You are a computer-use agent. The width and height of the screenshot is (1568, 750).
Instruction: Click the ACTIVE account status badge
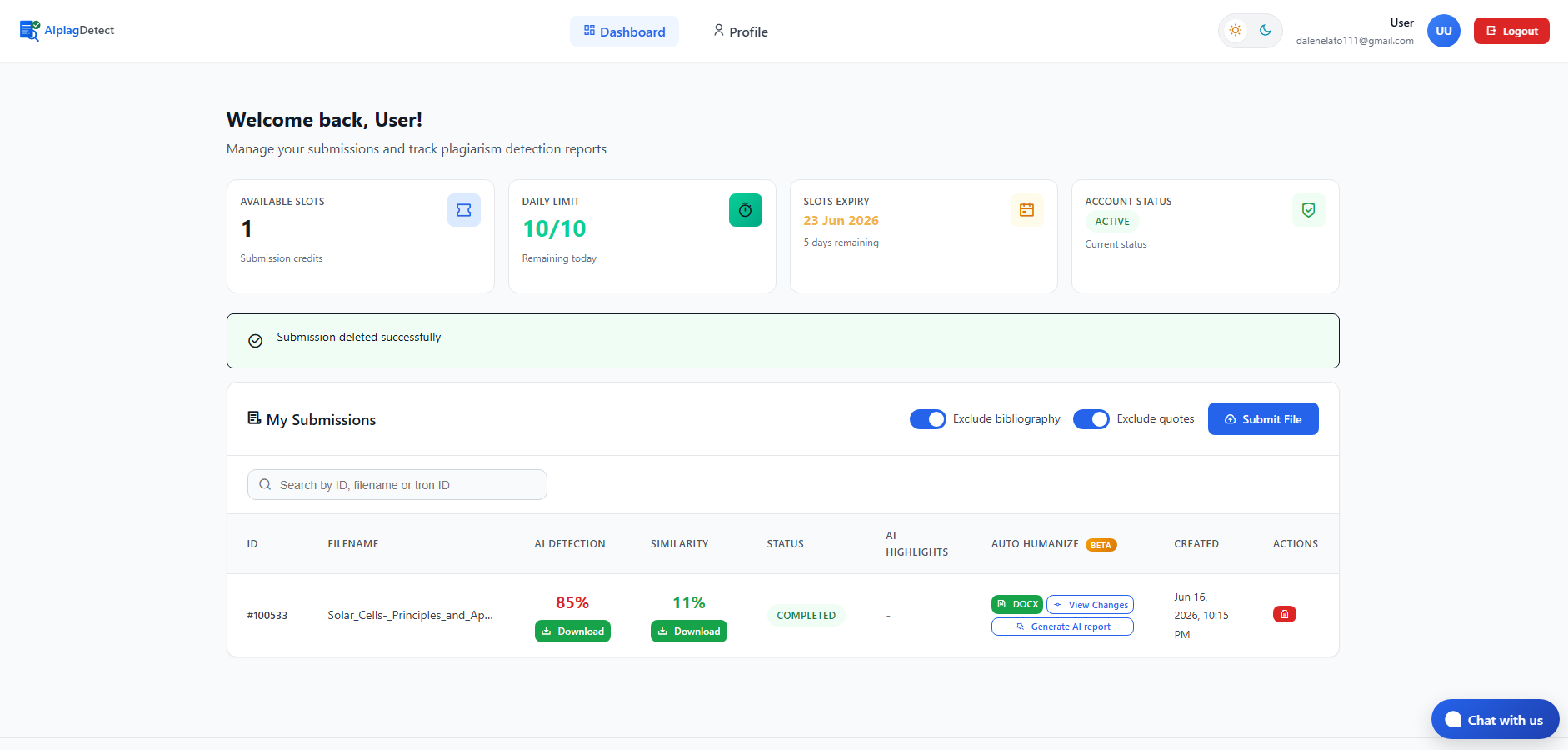pyautogui.click(x=1112, y=222)
